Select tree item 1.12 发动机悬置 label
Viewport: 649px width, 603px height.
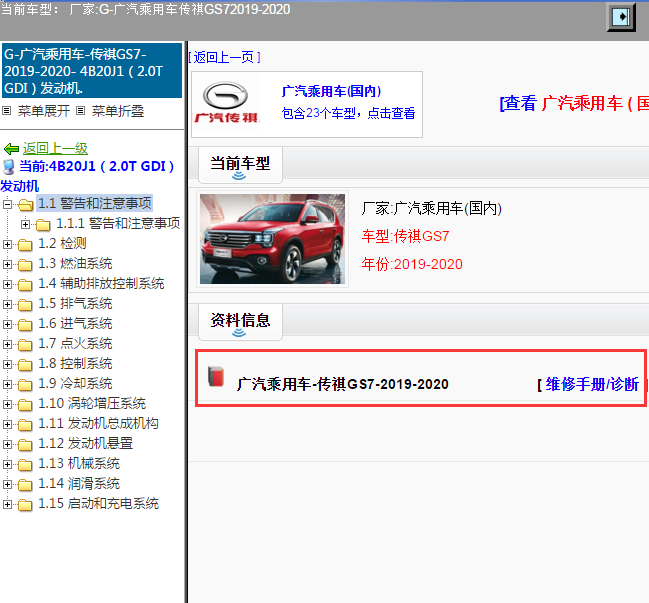(86, 444)
